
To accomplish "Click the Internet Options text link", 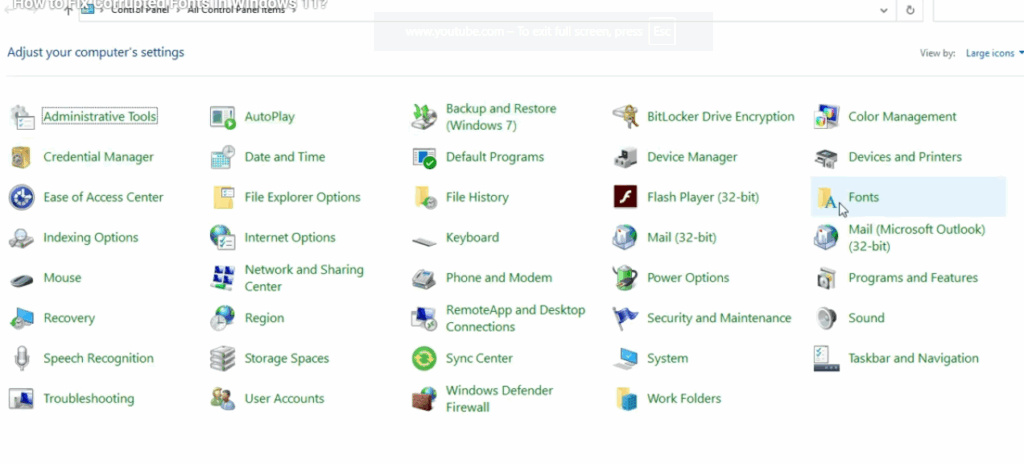I will (x=290, y=238).
